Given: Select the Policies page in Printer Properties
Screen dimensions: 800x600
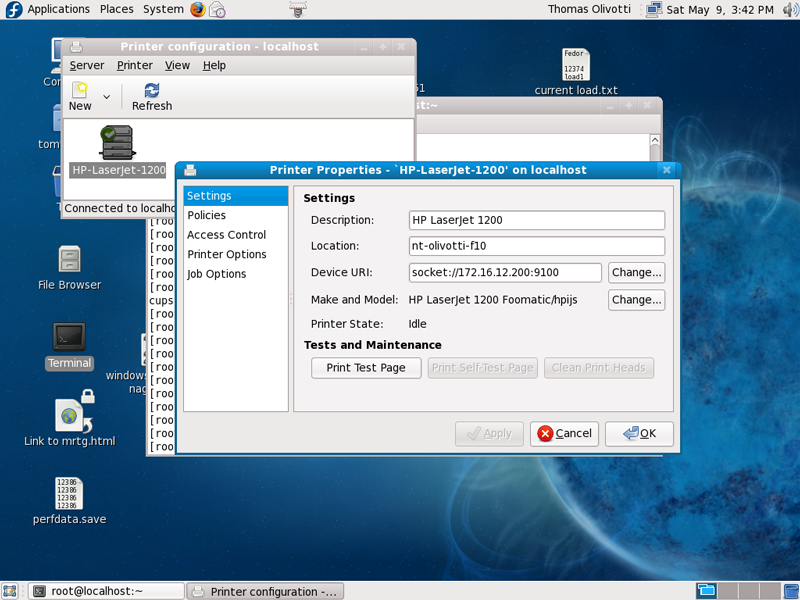Looking at the screenshot, I should coord(236,215).
